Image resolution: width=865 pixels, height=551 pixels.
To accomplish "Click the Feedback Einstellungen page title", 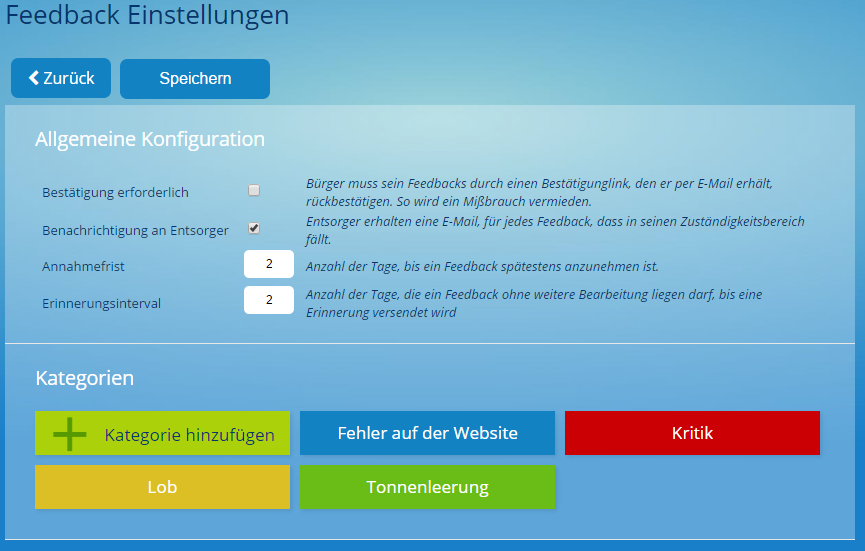I will point(147,15).
